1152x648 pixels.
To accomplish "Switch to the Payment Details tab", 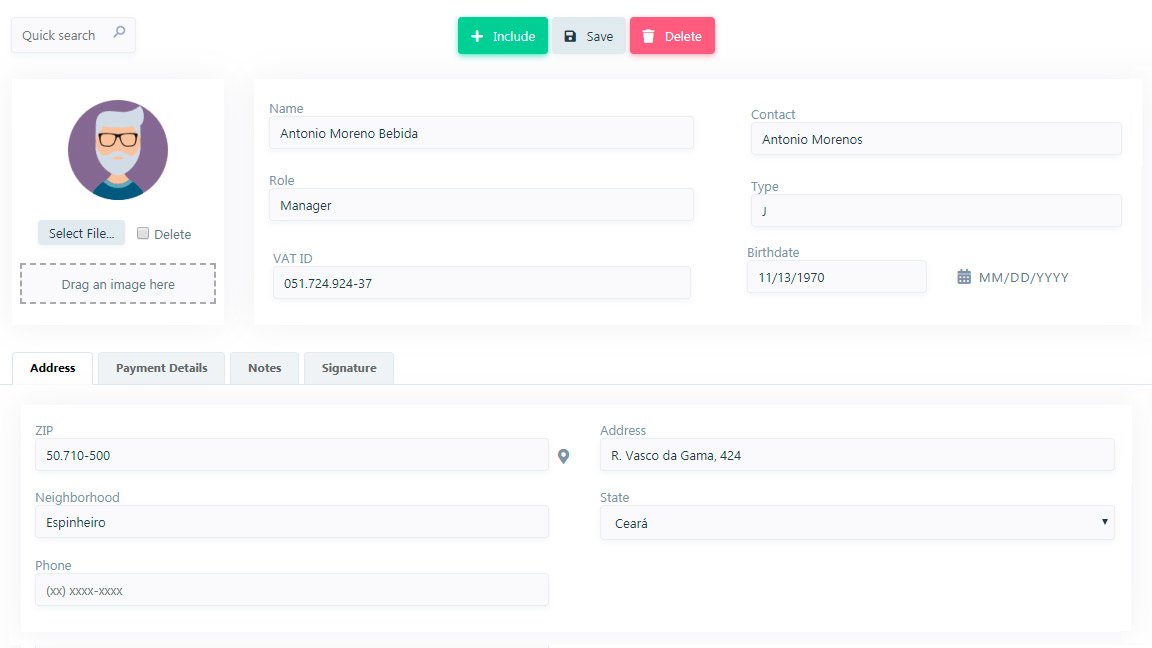I will coord(161,368).
